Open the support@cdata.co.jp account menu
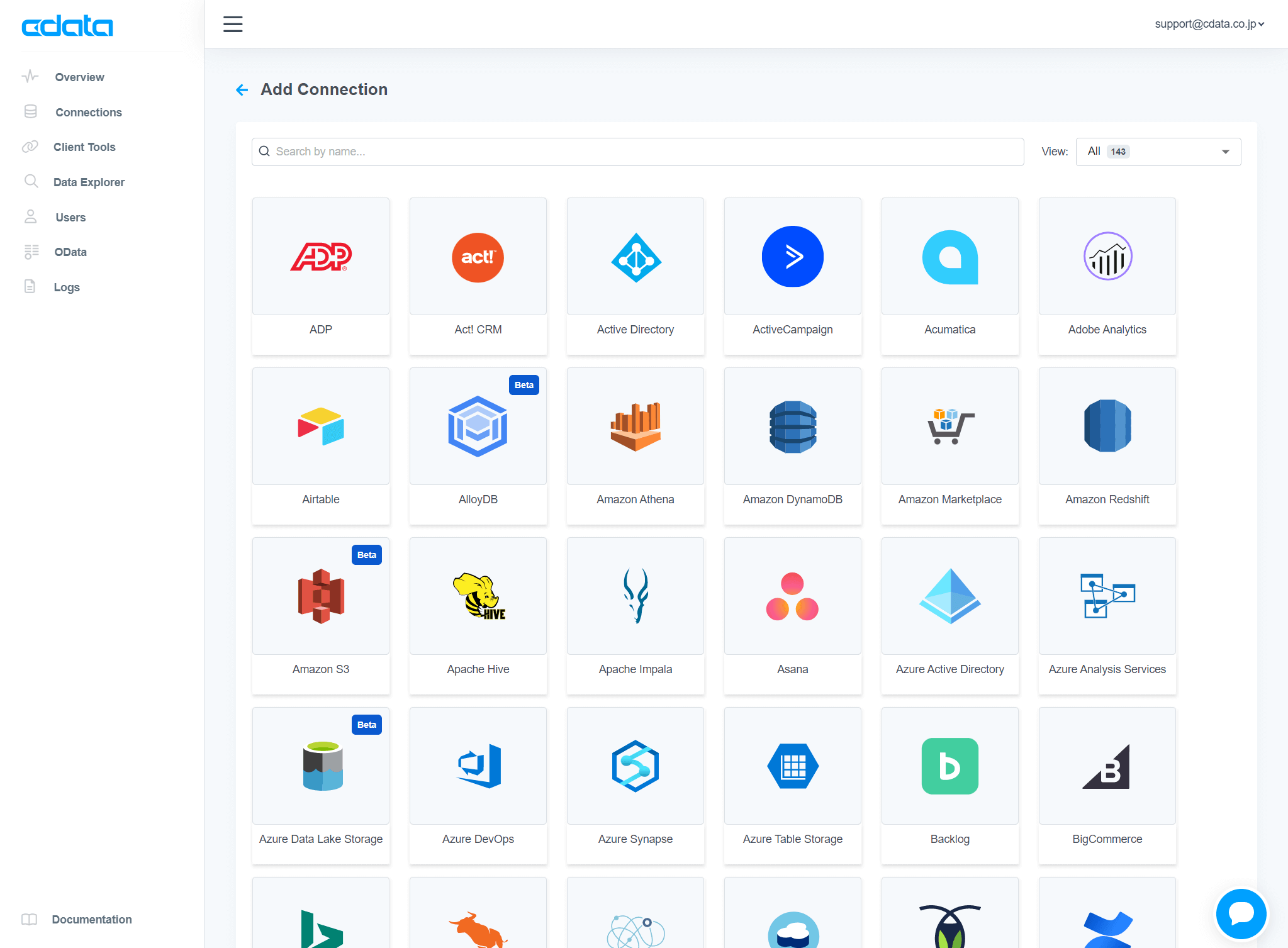 pos(1209,24)
